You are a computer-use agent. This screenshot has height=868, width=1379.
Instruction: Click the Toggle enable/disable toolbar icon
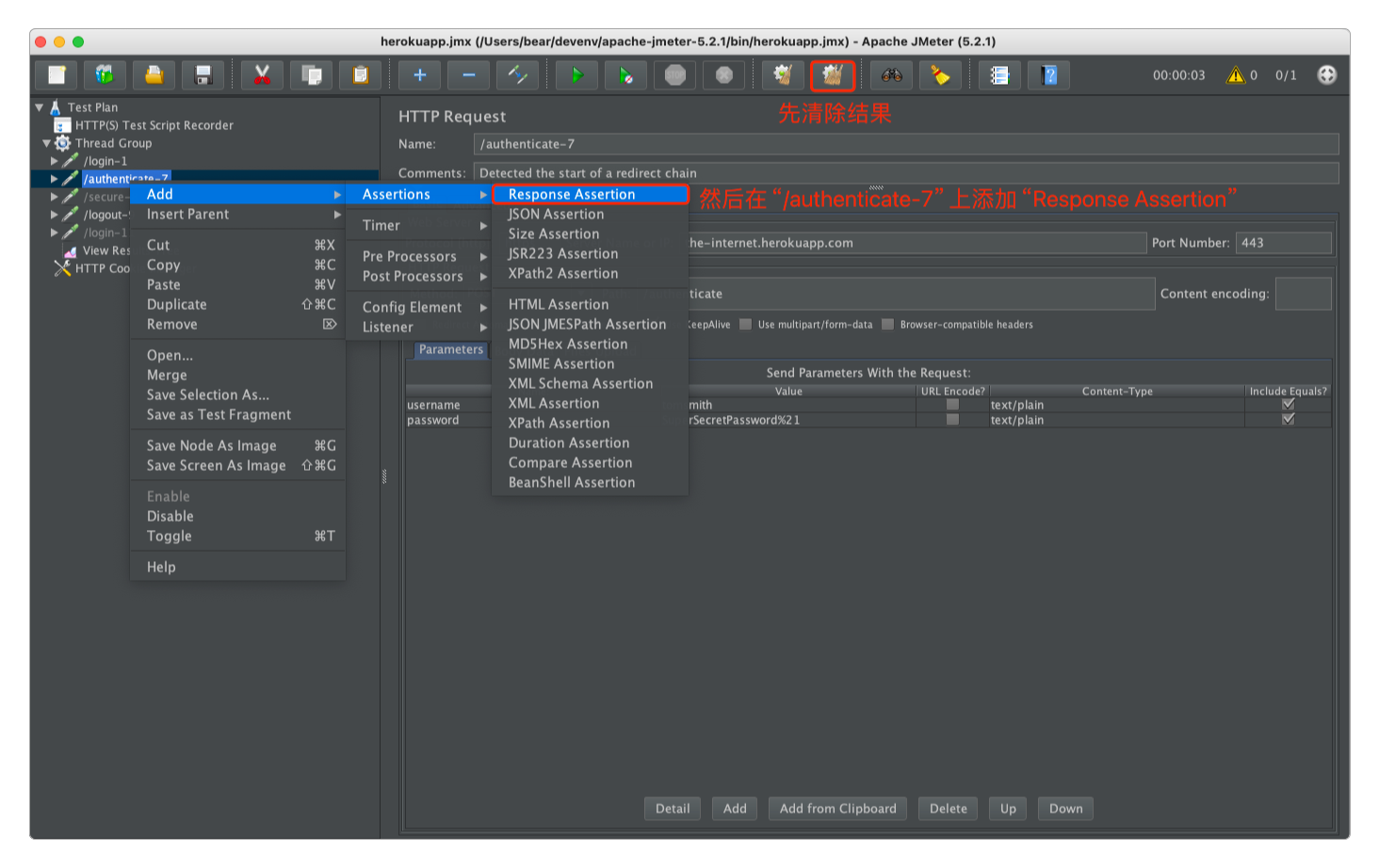[518, 74]
